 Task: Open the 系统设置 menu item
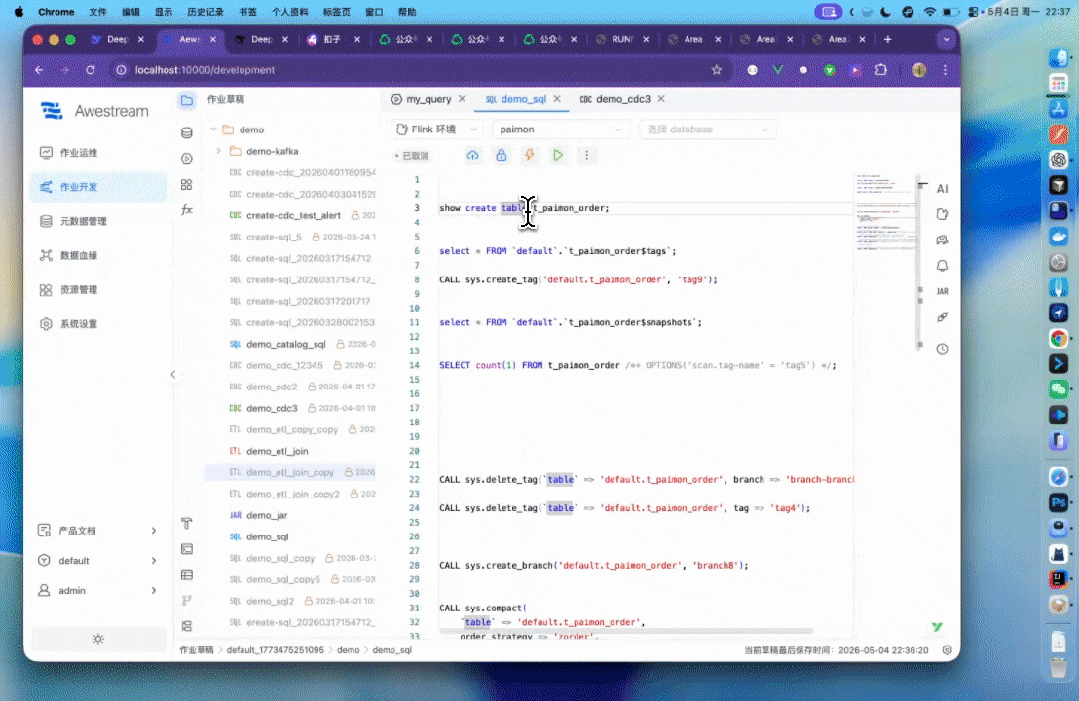pos(98,324)
